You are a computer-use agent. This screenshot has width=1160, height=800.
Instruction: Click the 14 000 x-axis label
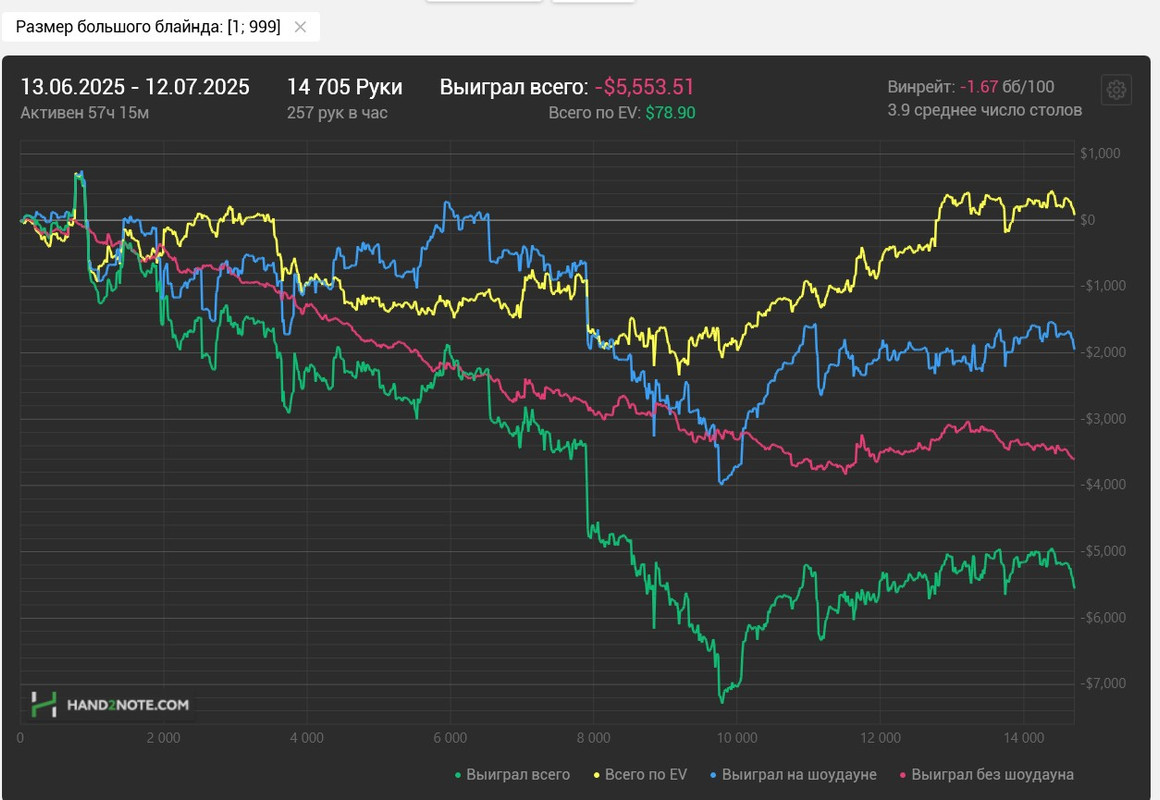point(1024,738)
